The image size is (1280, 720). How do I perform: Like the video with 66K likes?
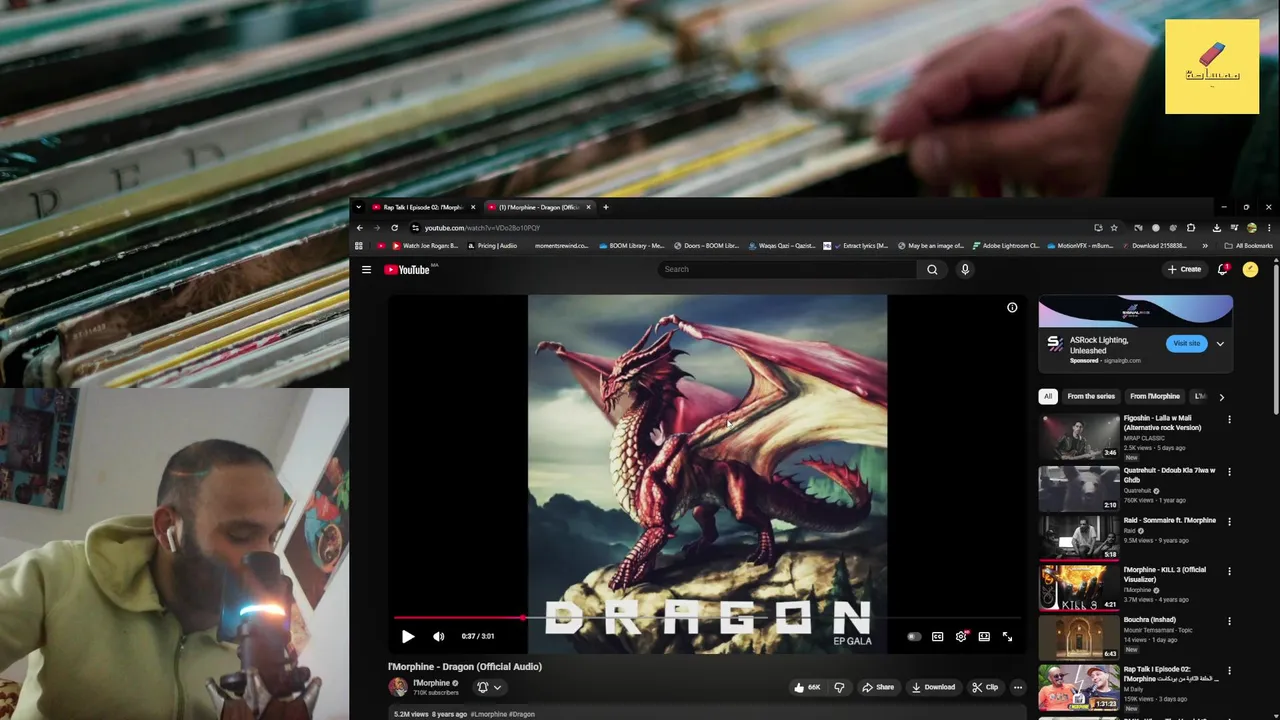807,687
